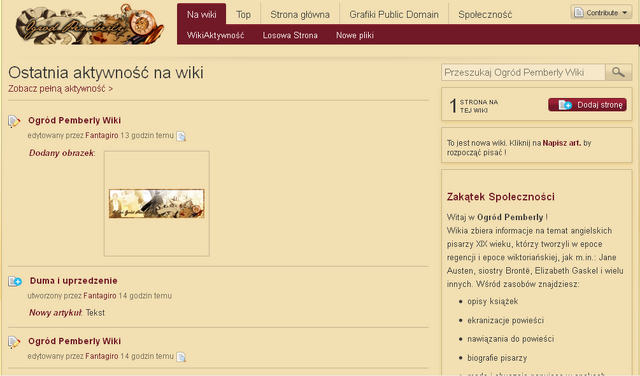Click Fantagiro link in the 13 godzin temu entry
The height and width of the screenshot is (376, 640).
point(102,136)
